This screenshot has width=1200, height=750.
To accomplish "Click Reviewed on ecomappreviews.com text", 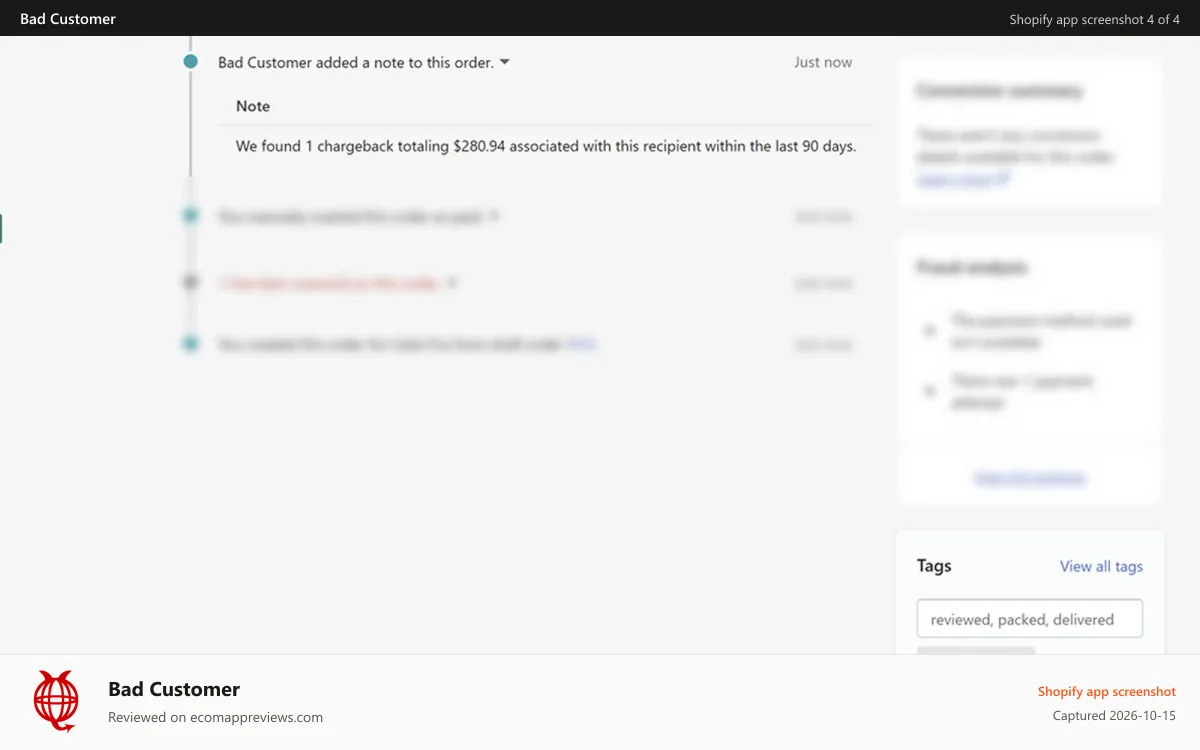I will (215, 717).
